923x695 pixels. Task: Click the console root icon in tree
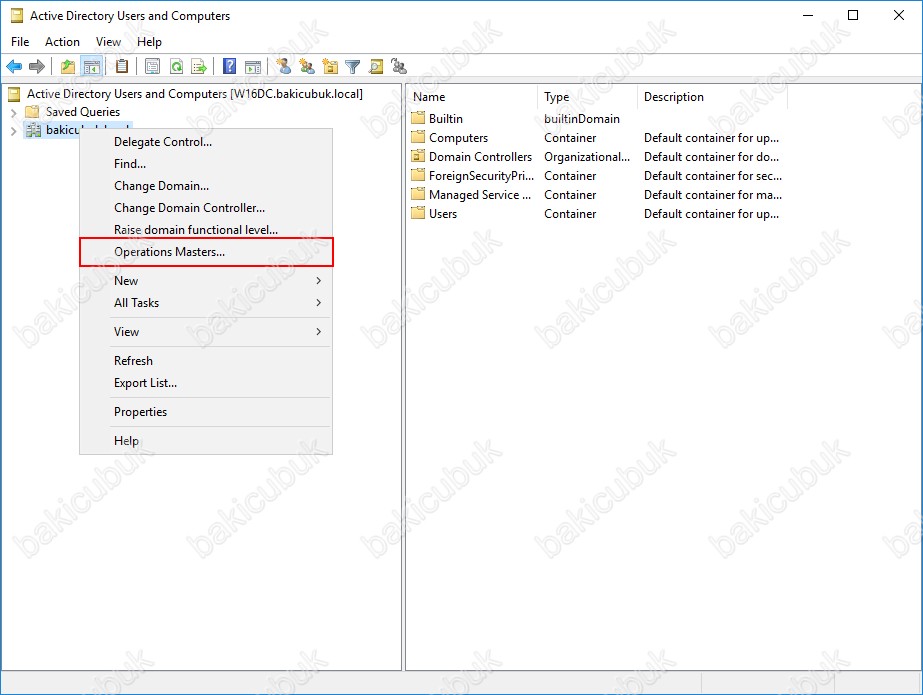point(14,94)
